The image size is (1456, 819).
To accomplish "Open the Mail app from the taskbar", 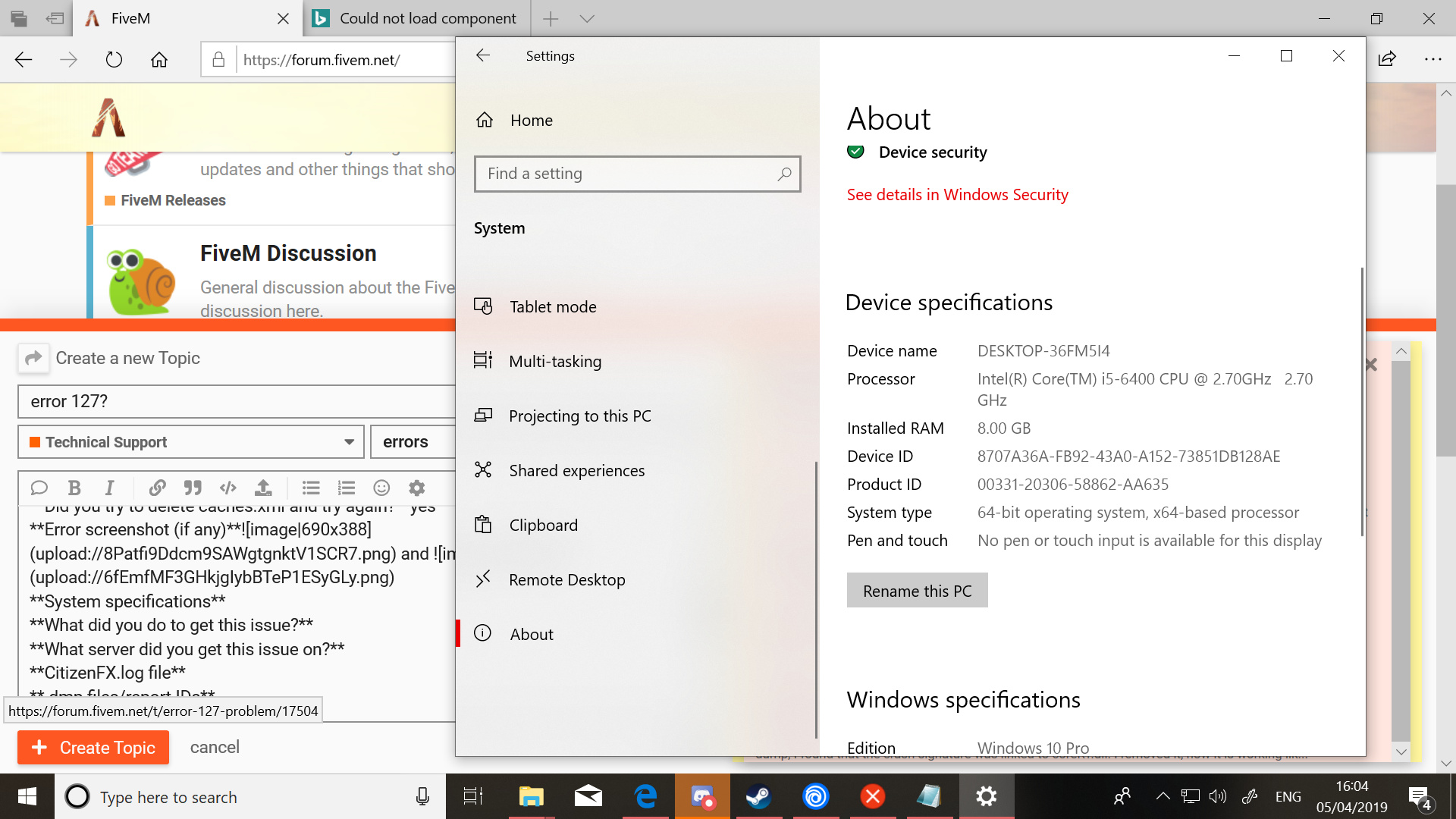I will (588, 796).
